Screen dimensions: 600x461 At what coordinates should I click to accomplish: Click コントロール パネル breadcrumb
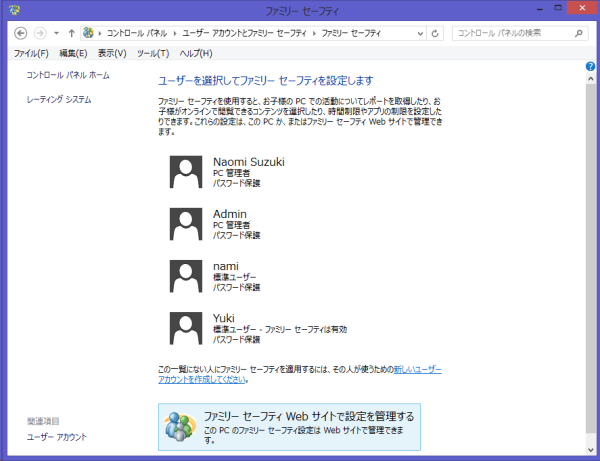137,33
